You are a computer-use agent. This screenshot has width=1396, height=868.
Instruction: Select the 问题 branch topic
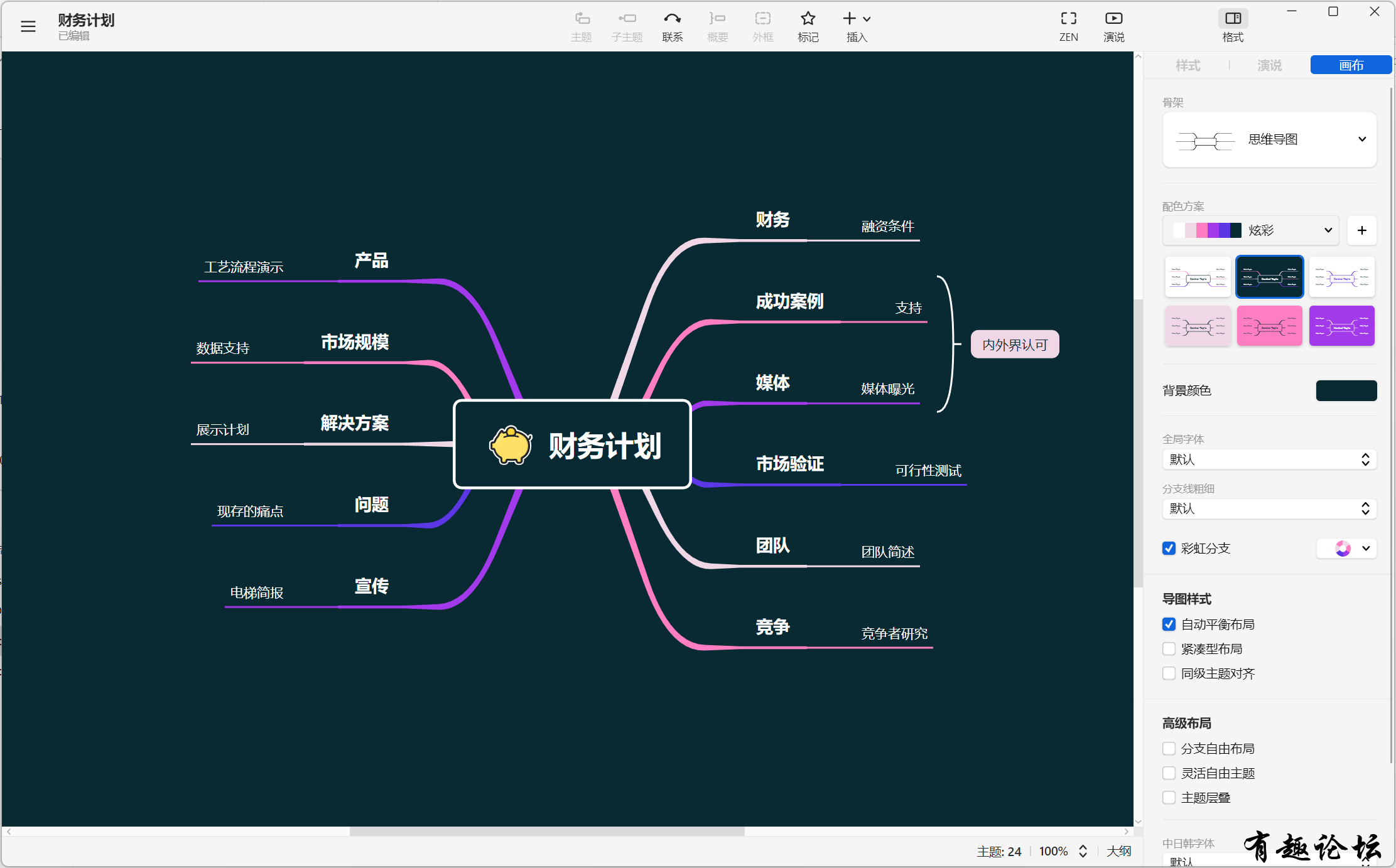point(371,505)
